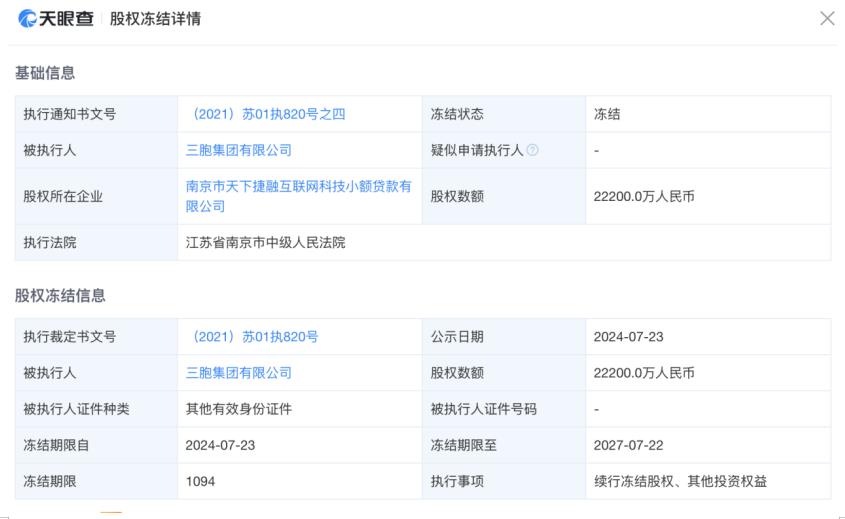The image size is (845, 519).
Task: Click 被执行人 label in 股权冻结信息 table
Action: click(50, 372)
